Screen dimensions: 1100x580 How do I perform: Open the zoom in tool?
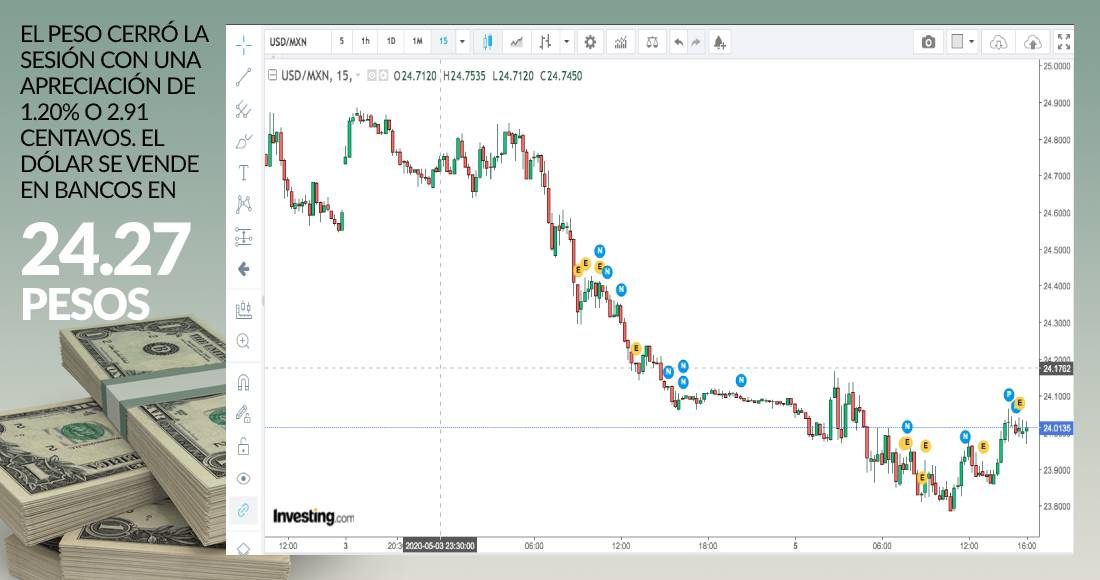tap(243, 341)
